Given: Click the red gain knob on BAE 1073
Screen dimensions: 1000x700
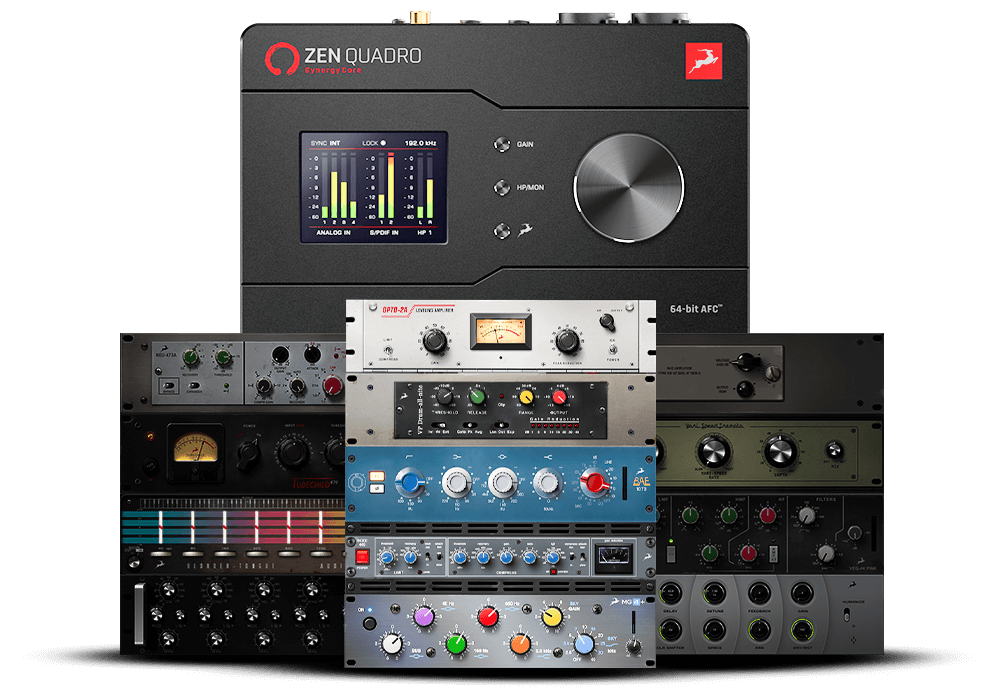Looking at the screenshot, I should 597,483.
